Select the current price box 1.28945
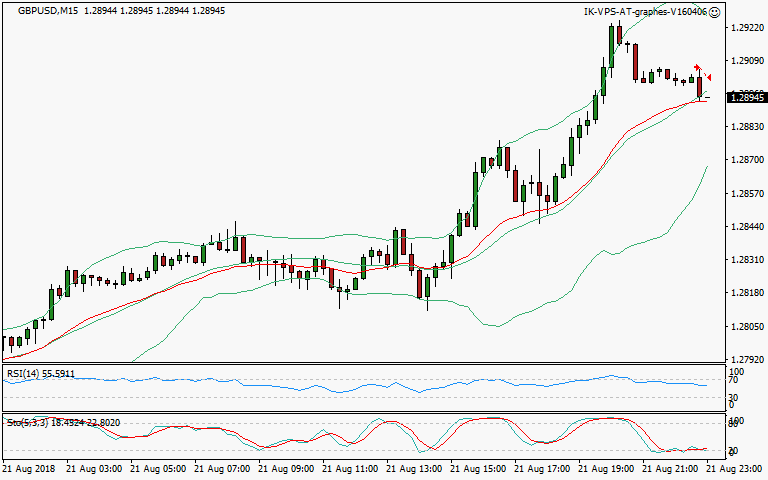768x480 pixels. click(x=747, y=98)
